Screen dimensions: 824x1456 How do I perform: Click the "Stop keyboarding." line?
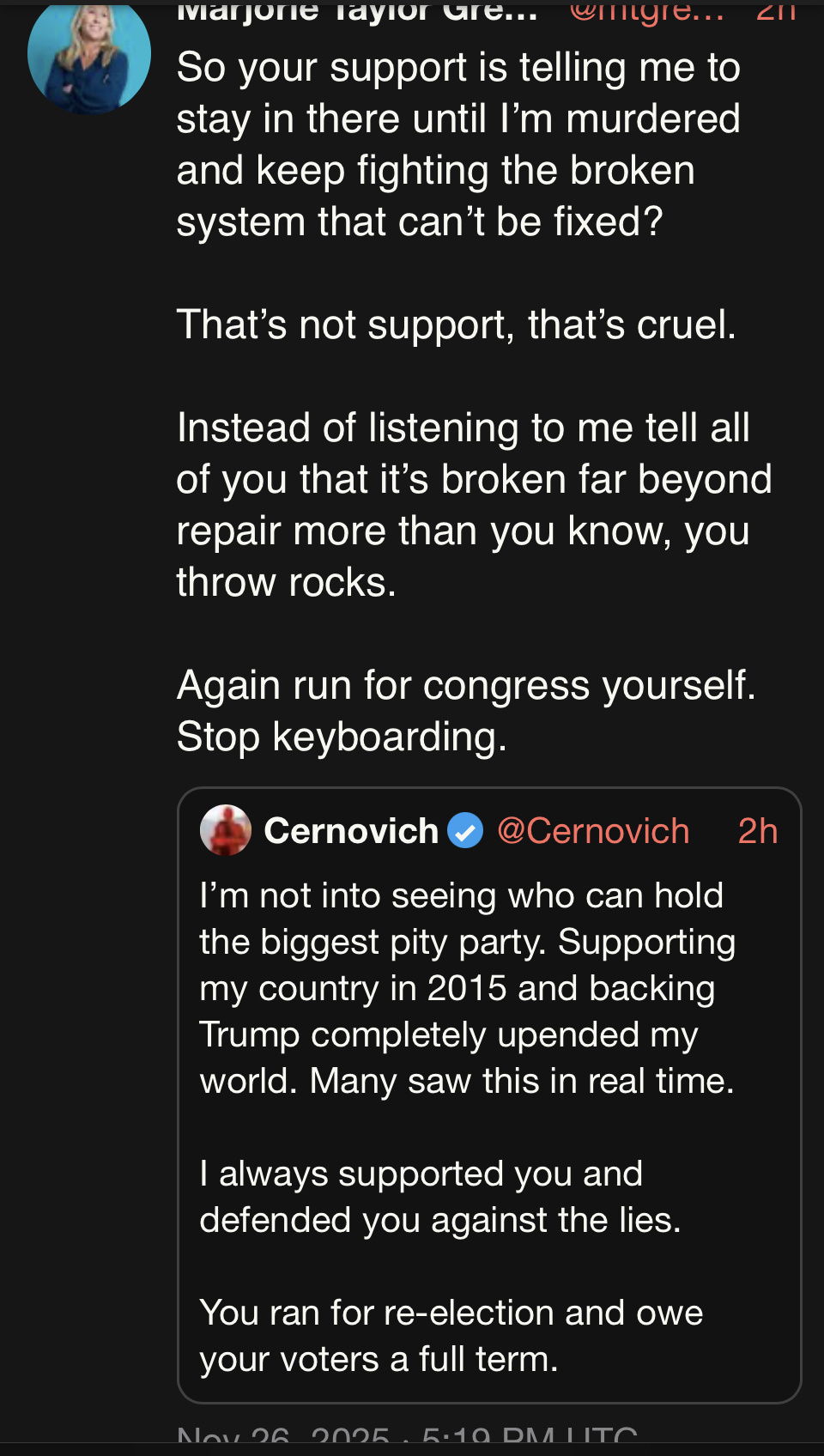click(342, 737)
